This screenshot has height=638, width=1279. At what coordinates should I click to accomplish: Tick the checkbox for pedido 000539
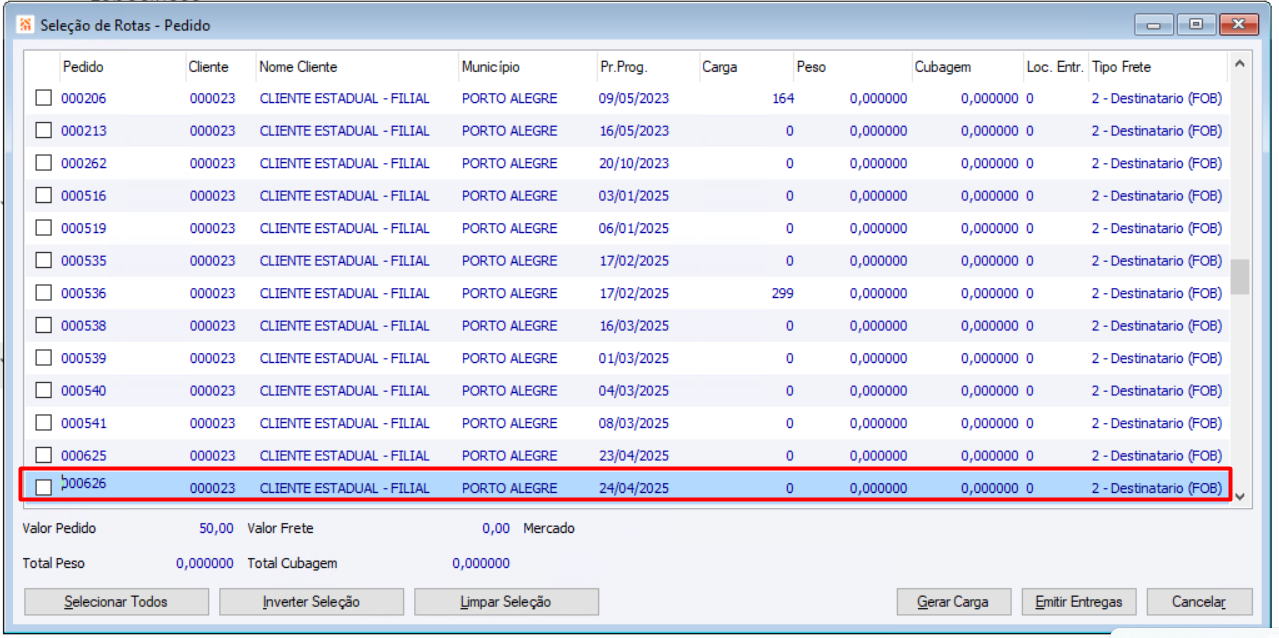[43, 358]
